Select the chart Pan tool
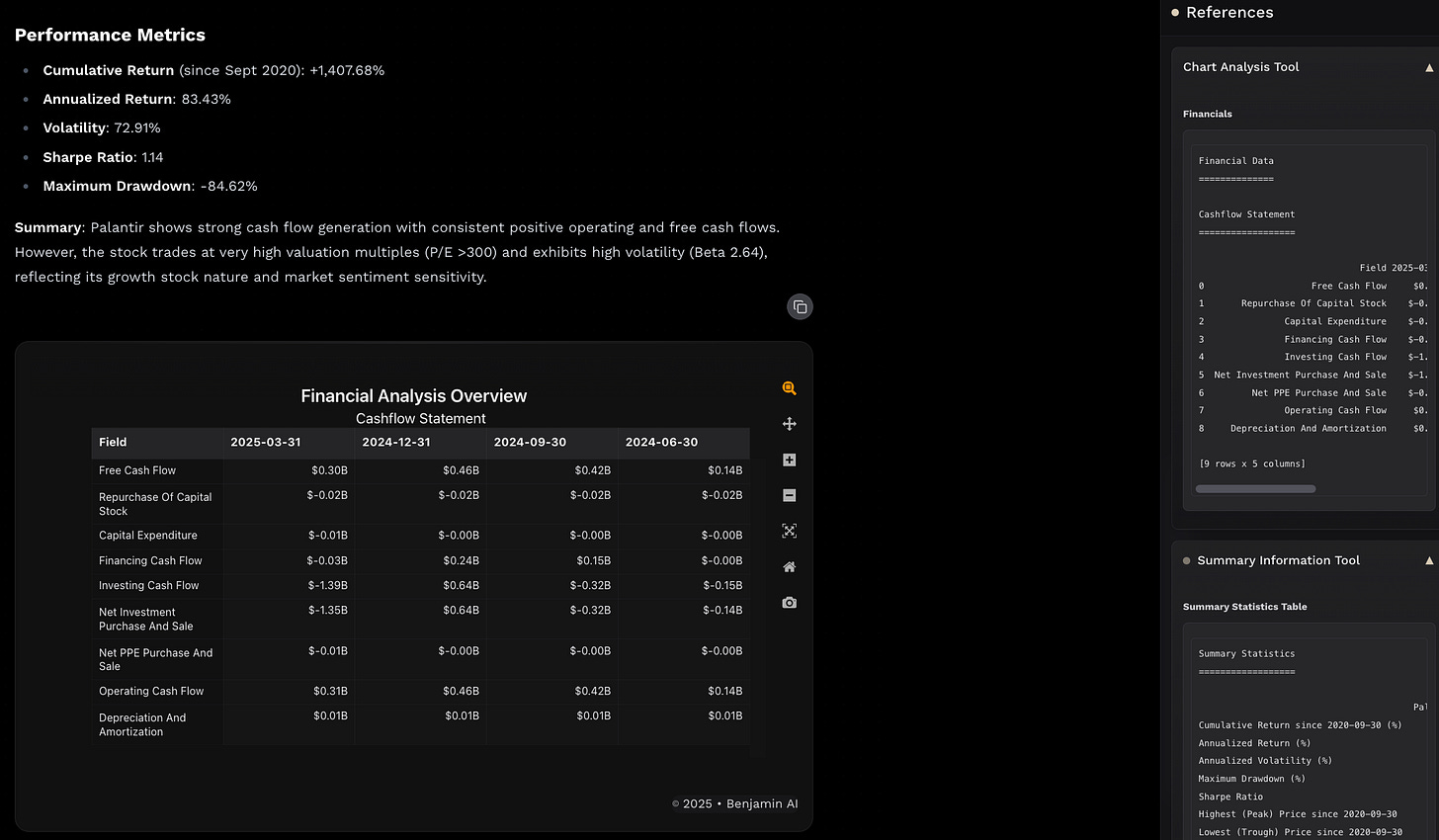 pyautogui.click(x=789, y=424)
